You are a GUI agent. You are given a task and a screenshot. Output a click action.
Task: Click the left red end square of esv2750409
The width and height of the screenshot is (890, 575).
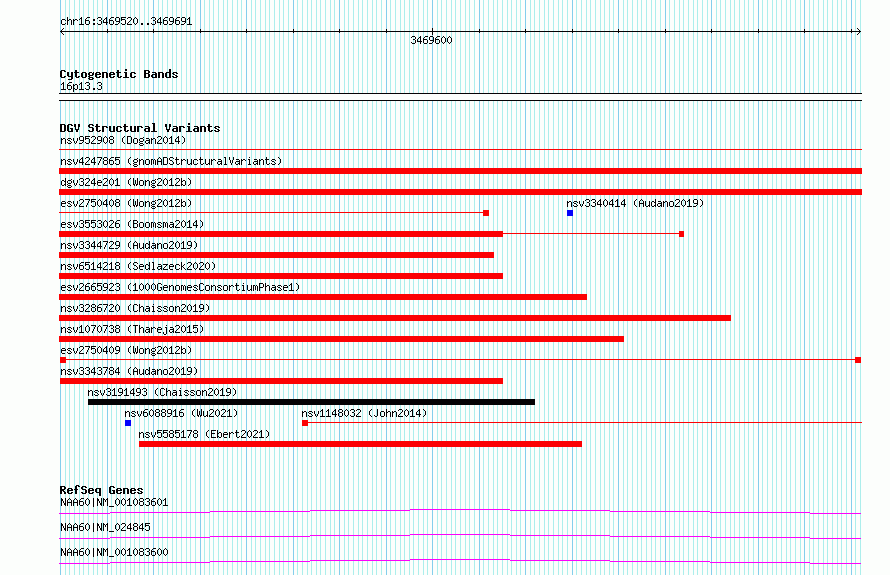point(63,360)
